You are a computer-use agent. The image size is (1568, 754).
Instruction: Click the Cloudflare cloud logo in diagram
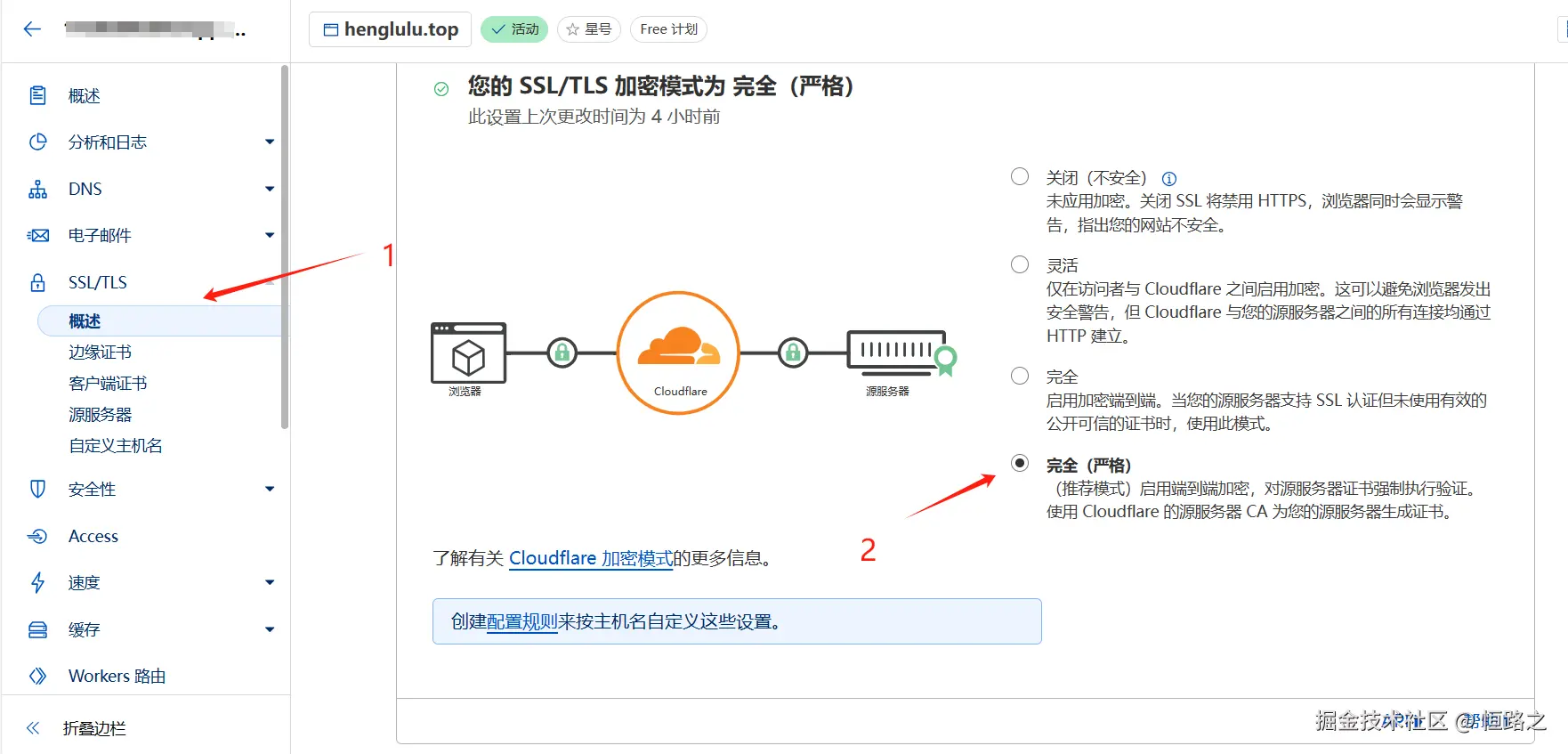point(679,346)
